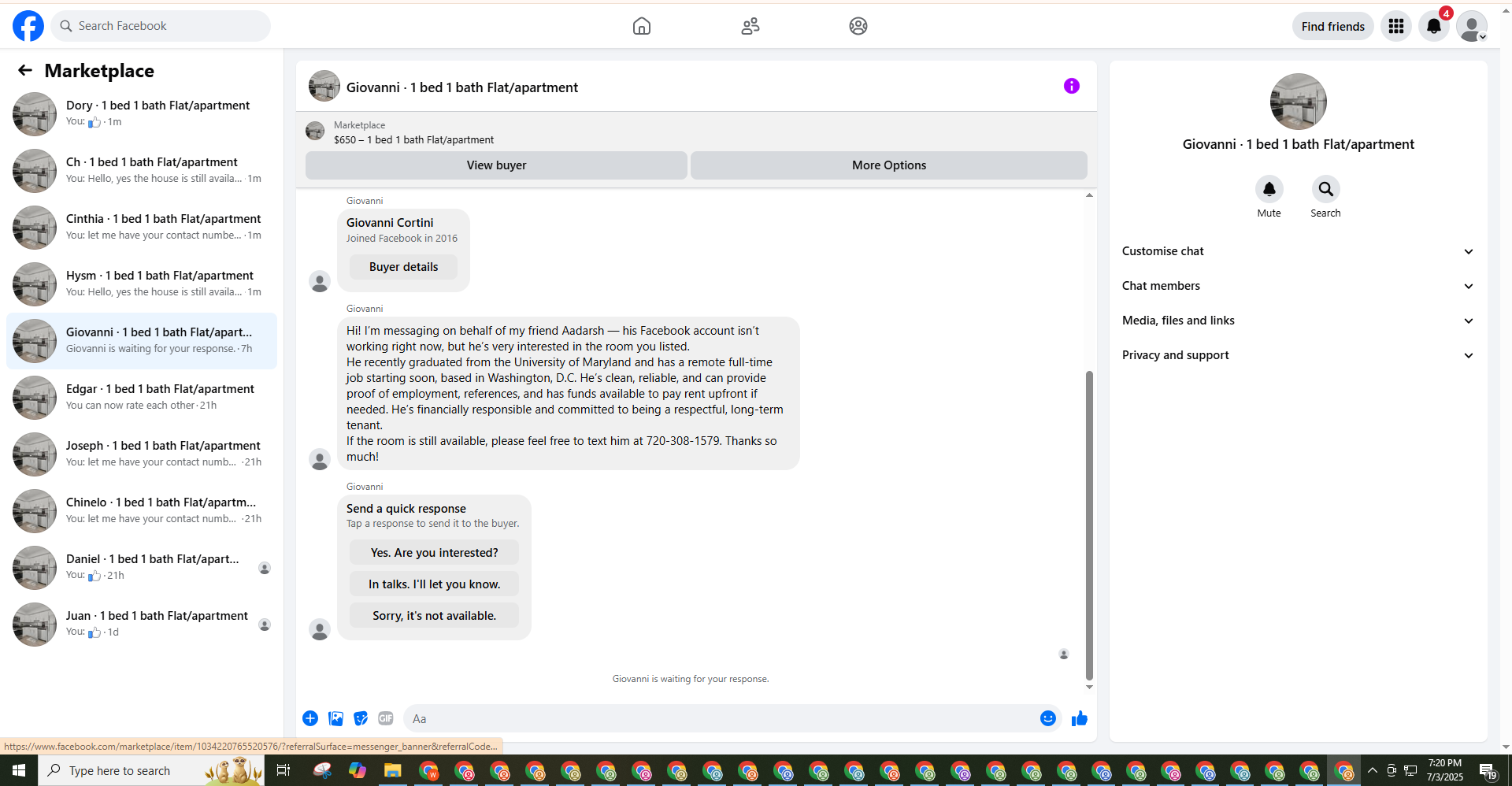Click the listing thumbnail in chat header
The height and width of the screenshot is (786, 1512).
click(324, 87)
